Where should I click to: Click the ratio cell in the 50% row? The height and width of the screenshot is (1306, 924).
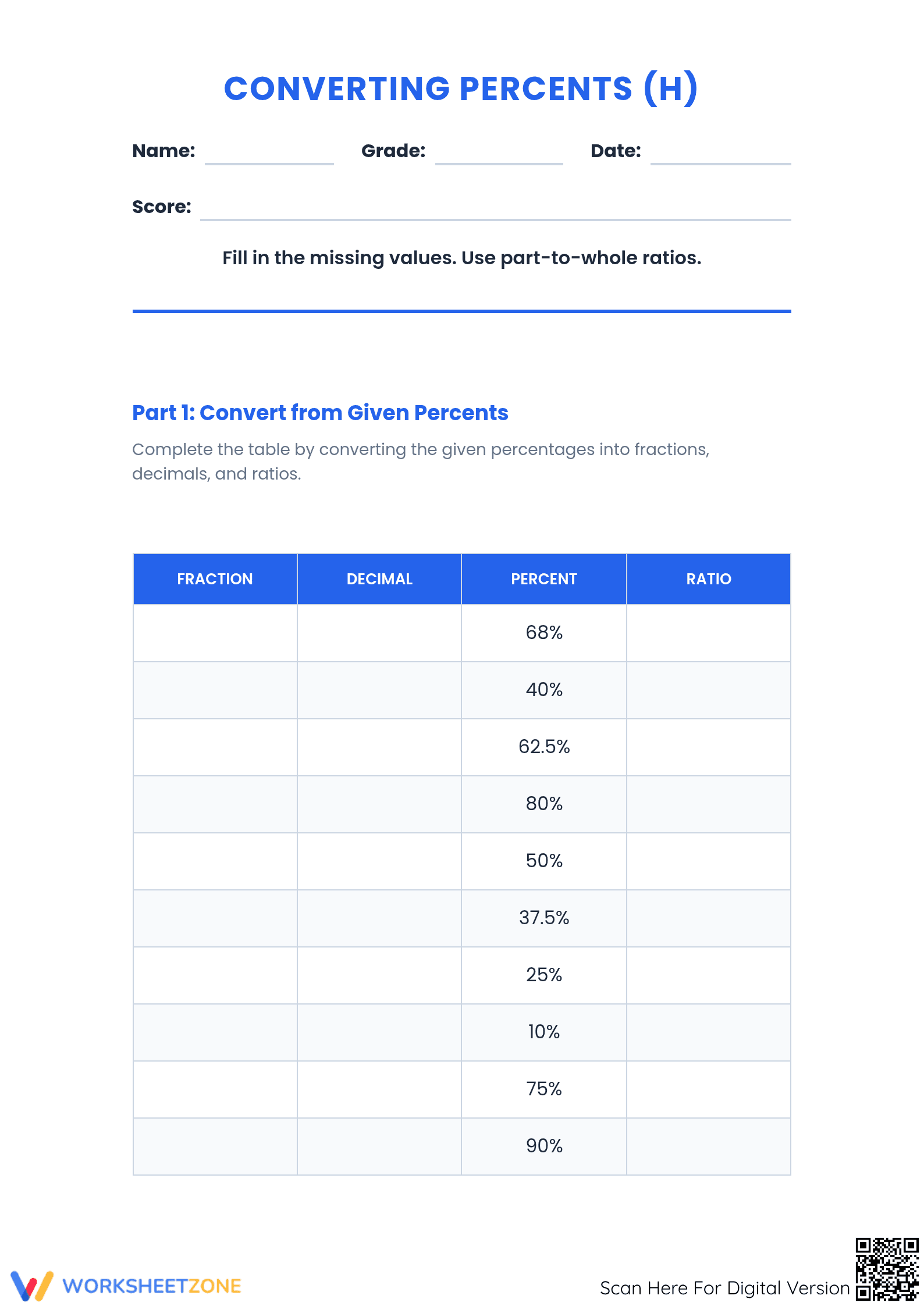pos(709,861)
